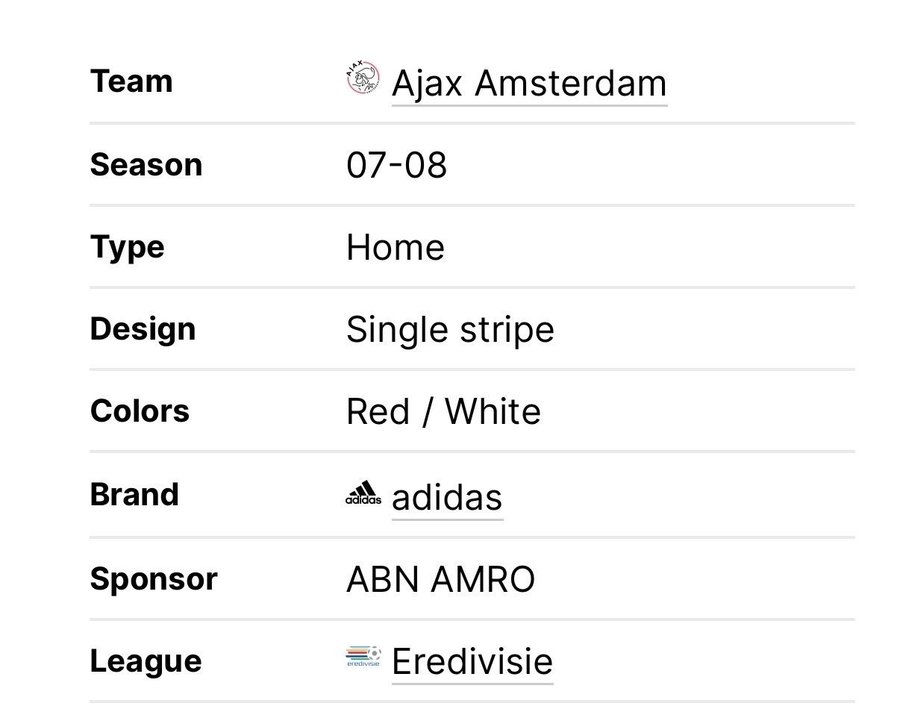Click the Sponsor row label

pyautogui.click(x=154, y=578)
